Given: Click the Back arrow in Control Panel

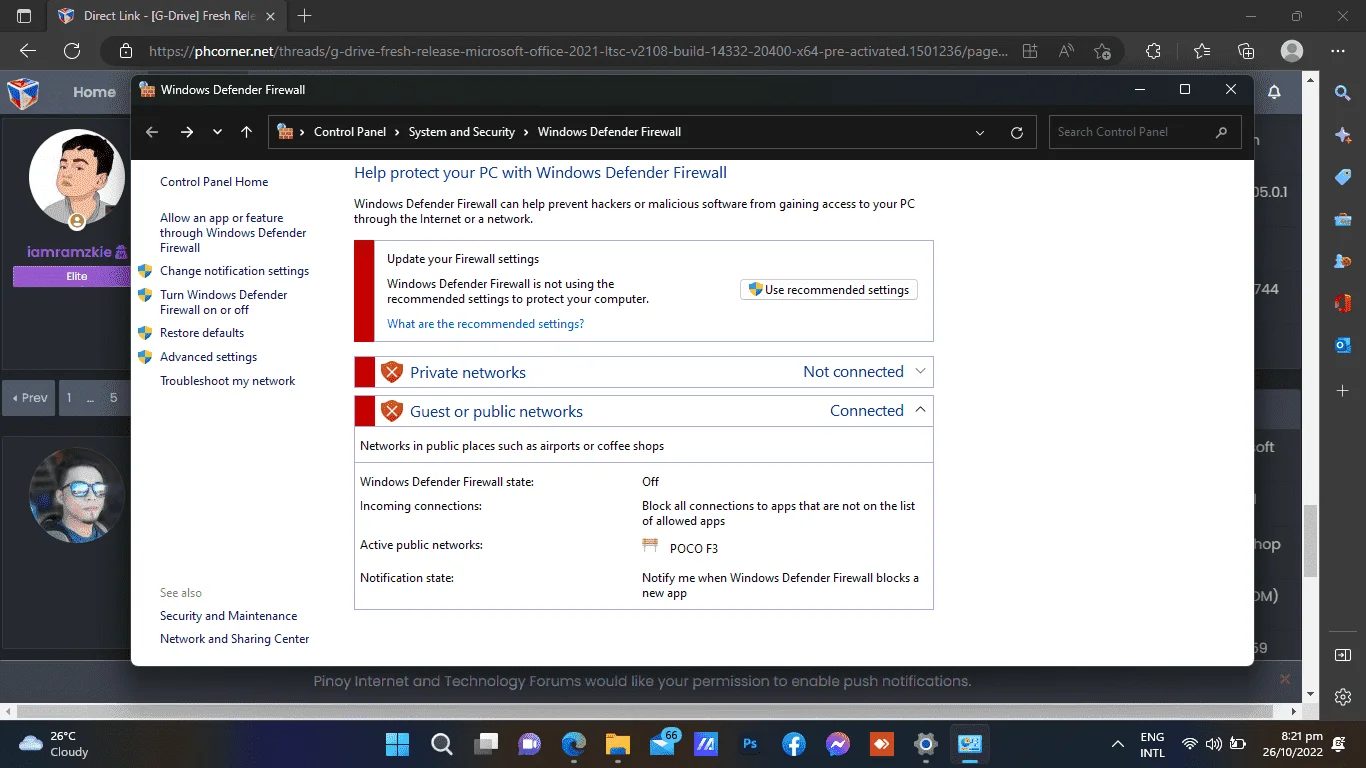Looking at the screenshot, I should coord(152,132).
